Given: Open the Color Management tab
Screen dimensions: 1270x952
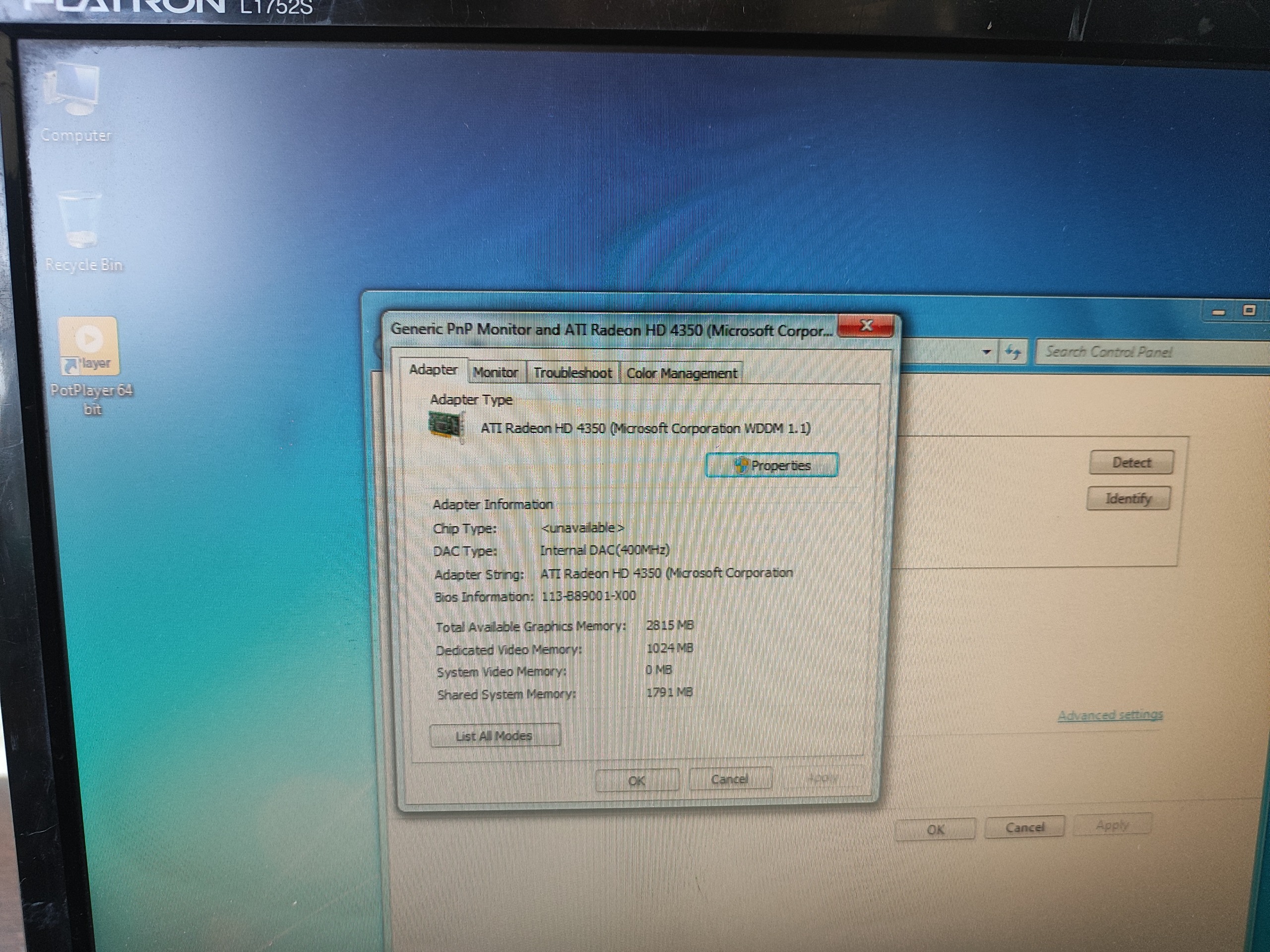Looking at the screenshot, I should [x=682, y=373].
